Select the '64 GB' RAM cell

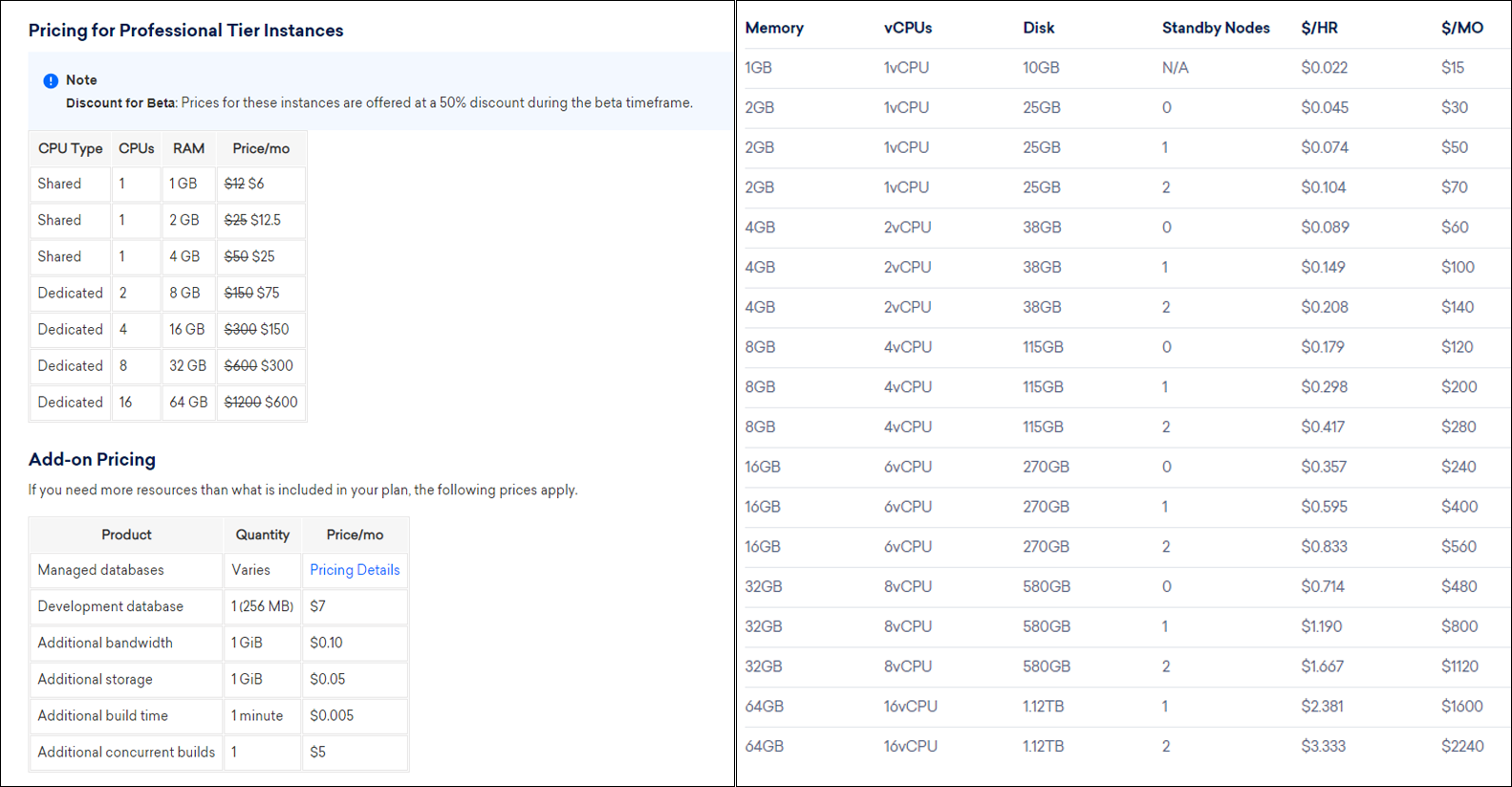click(188, 403)
